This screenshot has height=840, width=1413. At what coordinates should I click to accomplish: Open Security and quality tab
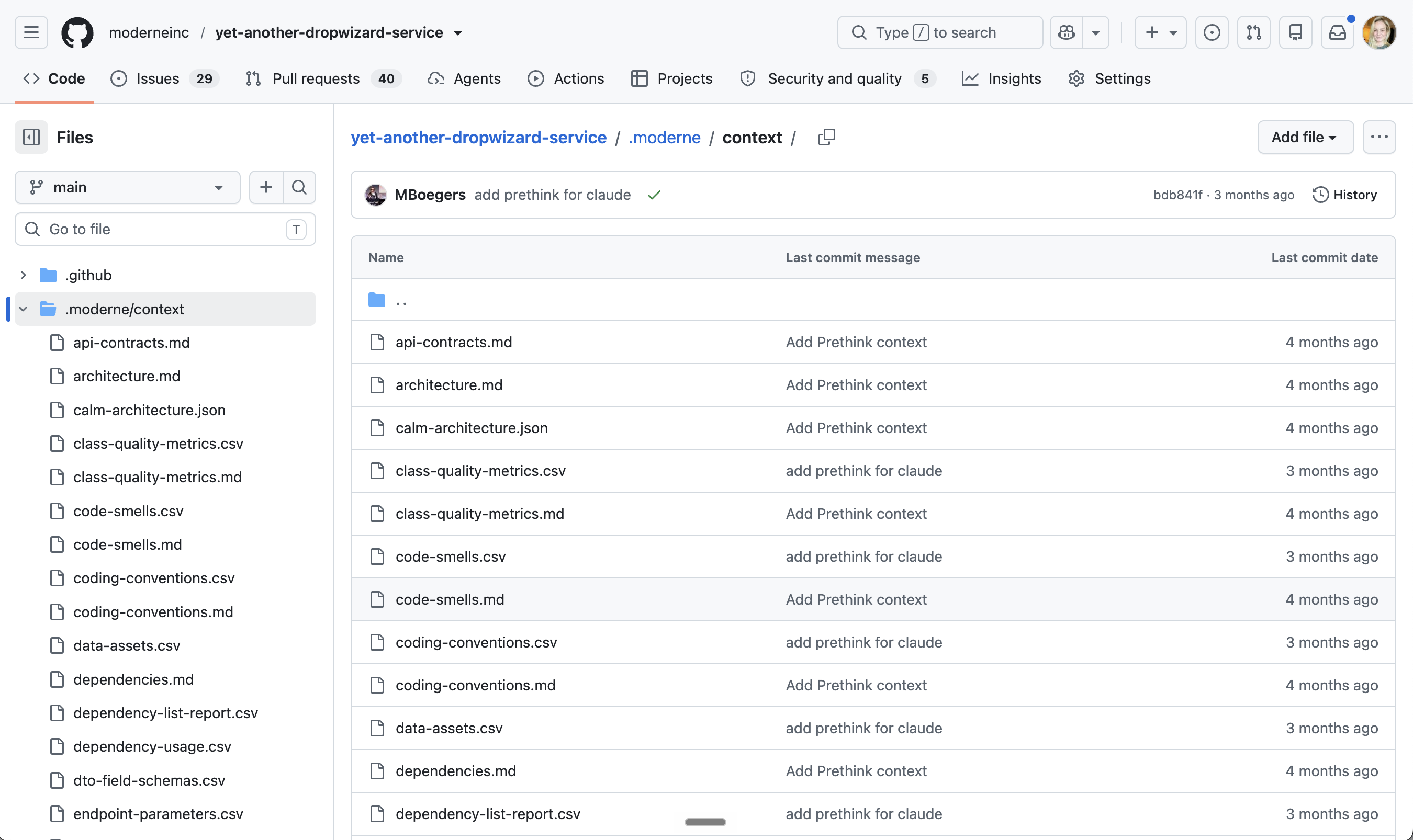(838, 78)
